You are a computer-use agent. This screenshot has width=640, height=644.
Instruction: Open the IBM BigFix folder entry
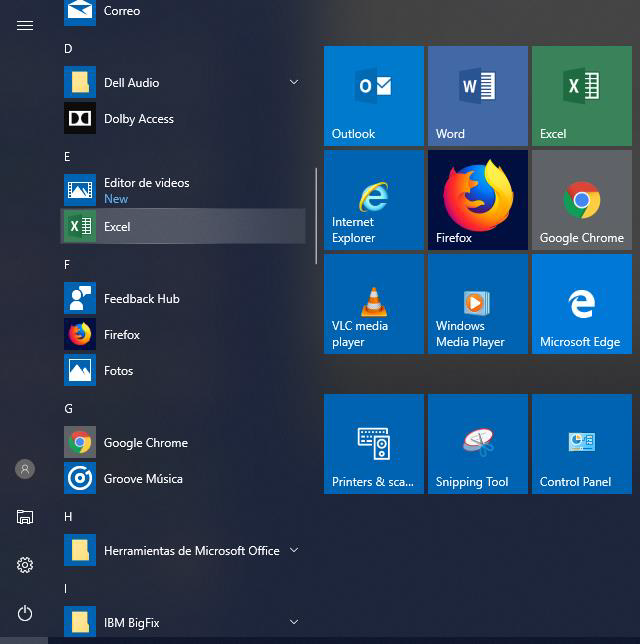[183, 622]
